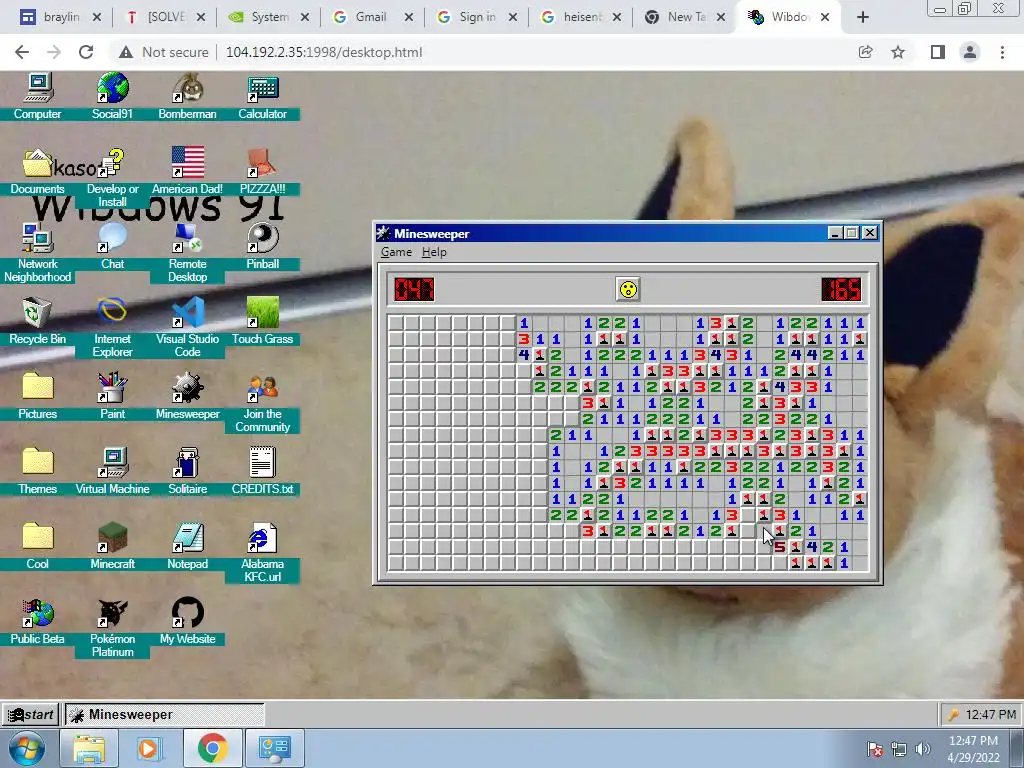Open File Explorer from host taskbar
This screenshot has width=1024, height=768.
[89, 748]
